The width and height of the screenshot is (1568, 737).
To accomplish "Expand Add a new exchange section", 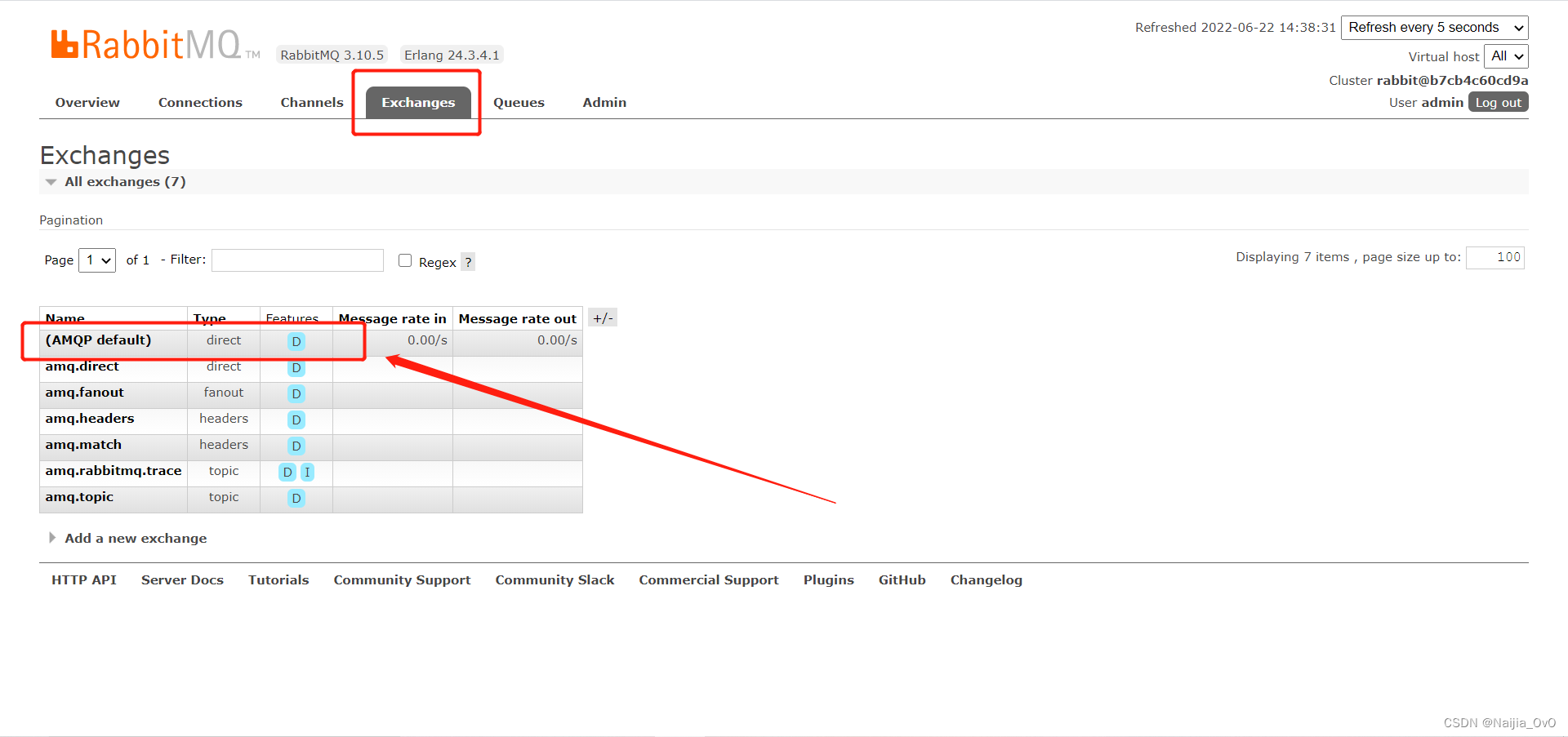I will 136,539.
